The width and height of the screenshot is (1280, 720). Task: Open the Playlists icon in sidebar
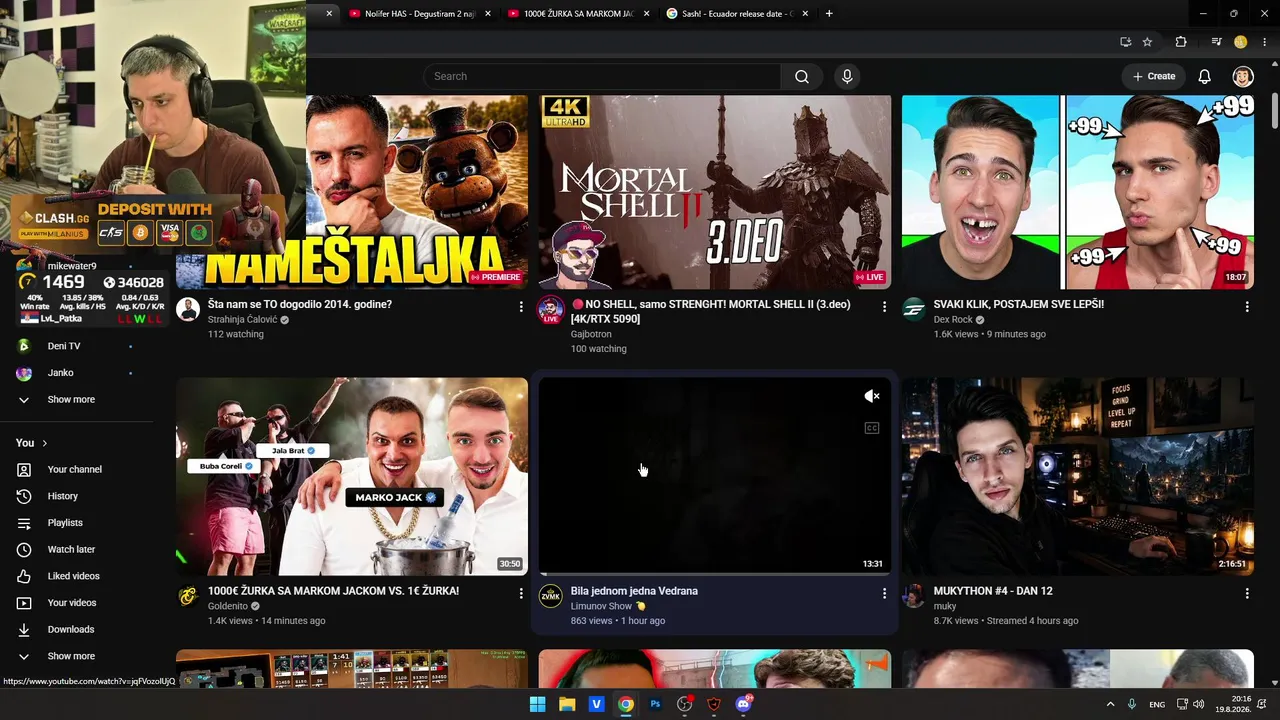[24, 523]
